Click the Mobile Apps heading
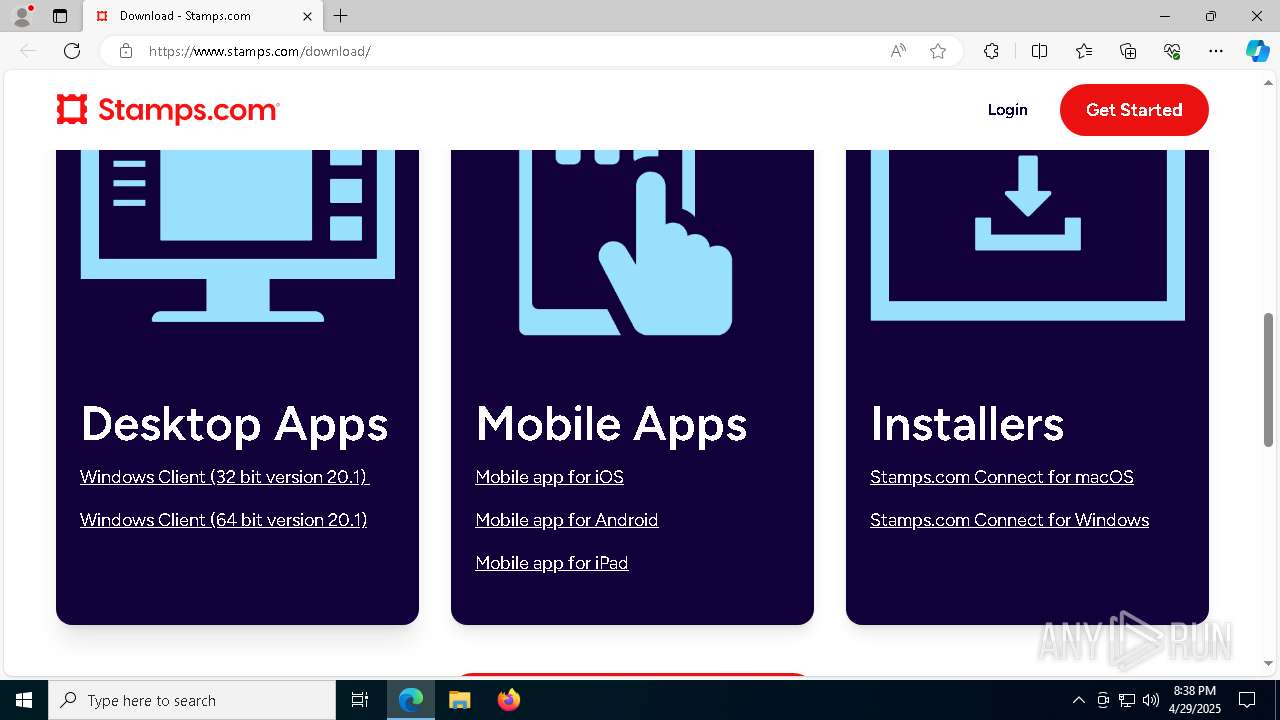 (x=611, y=424)
